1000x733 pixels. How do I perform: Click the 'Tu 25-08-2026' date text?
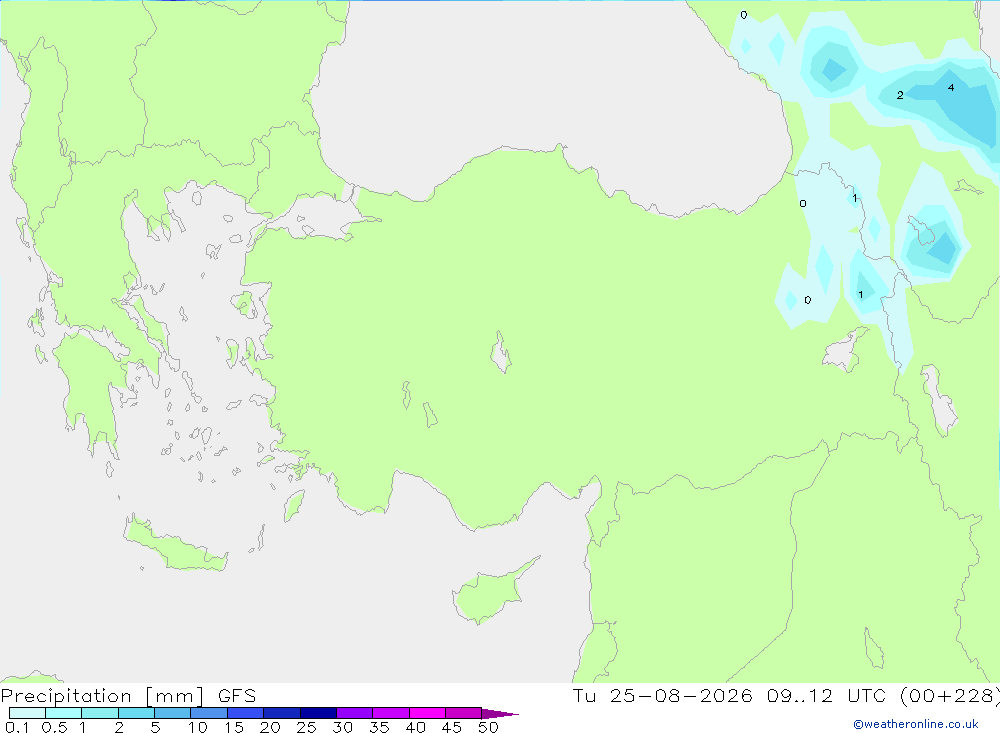662,695
